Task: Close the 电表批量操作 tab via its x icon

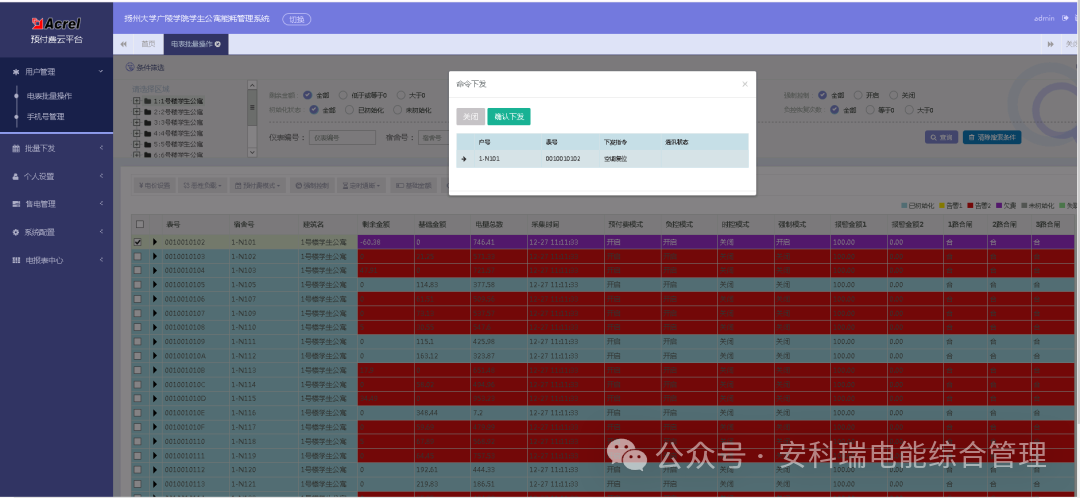Action: tap(218, 44)
